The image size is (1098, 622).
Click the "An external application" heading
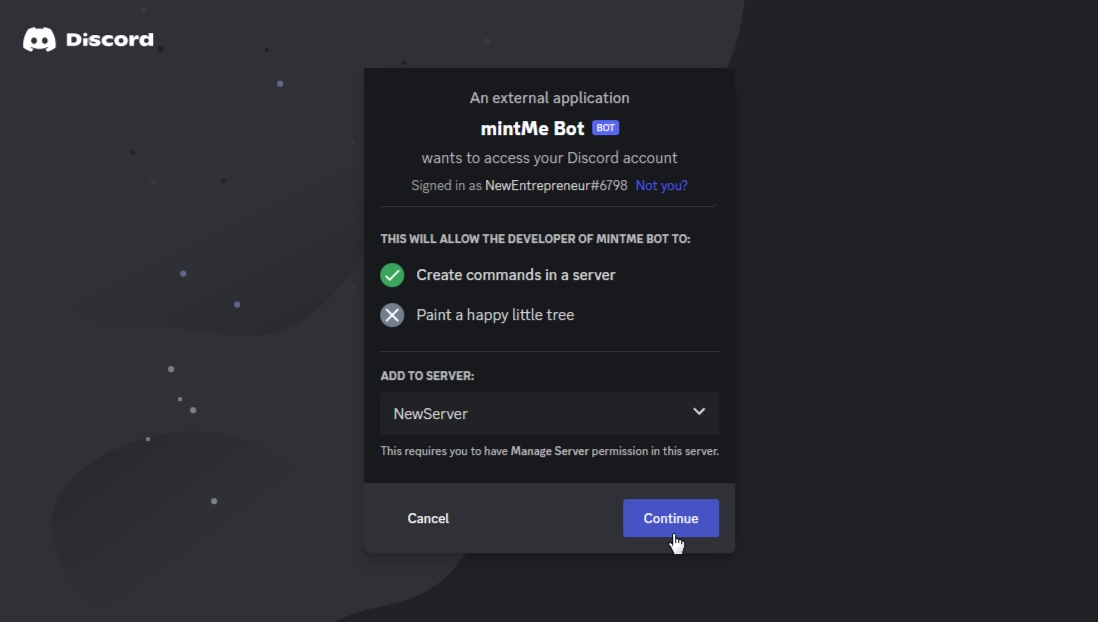pyautogui.click(x=549, y=98)
